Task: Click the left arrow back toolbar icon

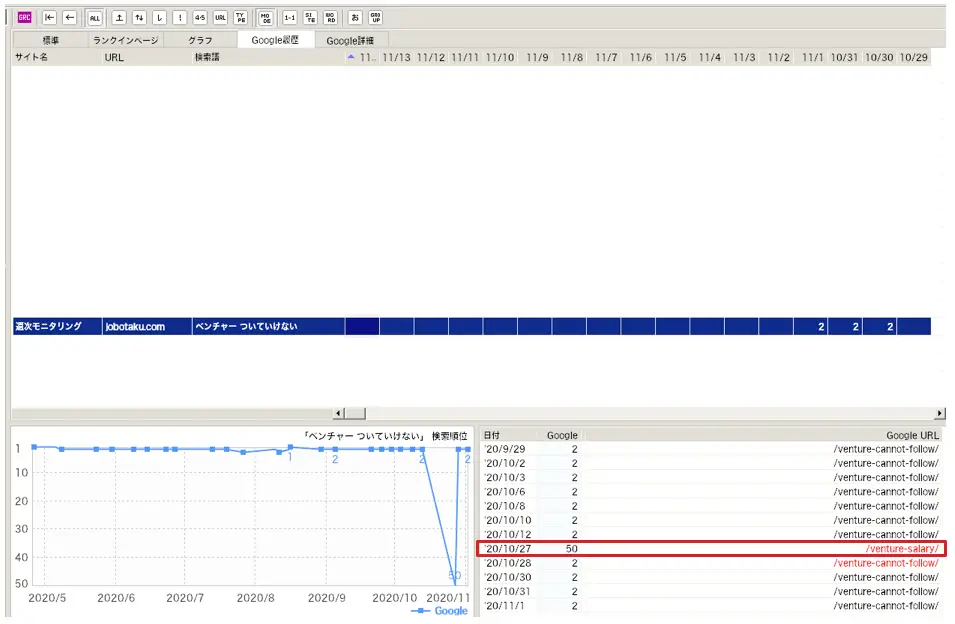Action: (x=70, y=17)
